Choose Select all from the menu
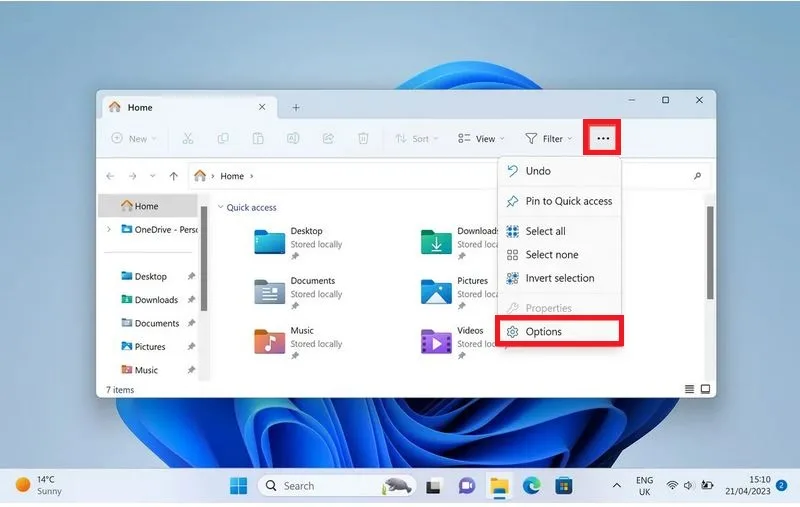The width and height of the screenshot is (800, 507). [x=559, y=231]
